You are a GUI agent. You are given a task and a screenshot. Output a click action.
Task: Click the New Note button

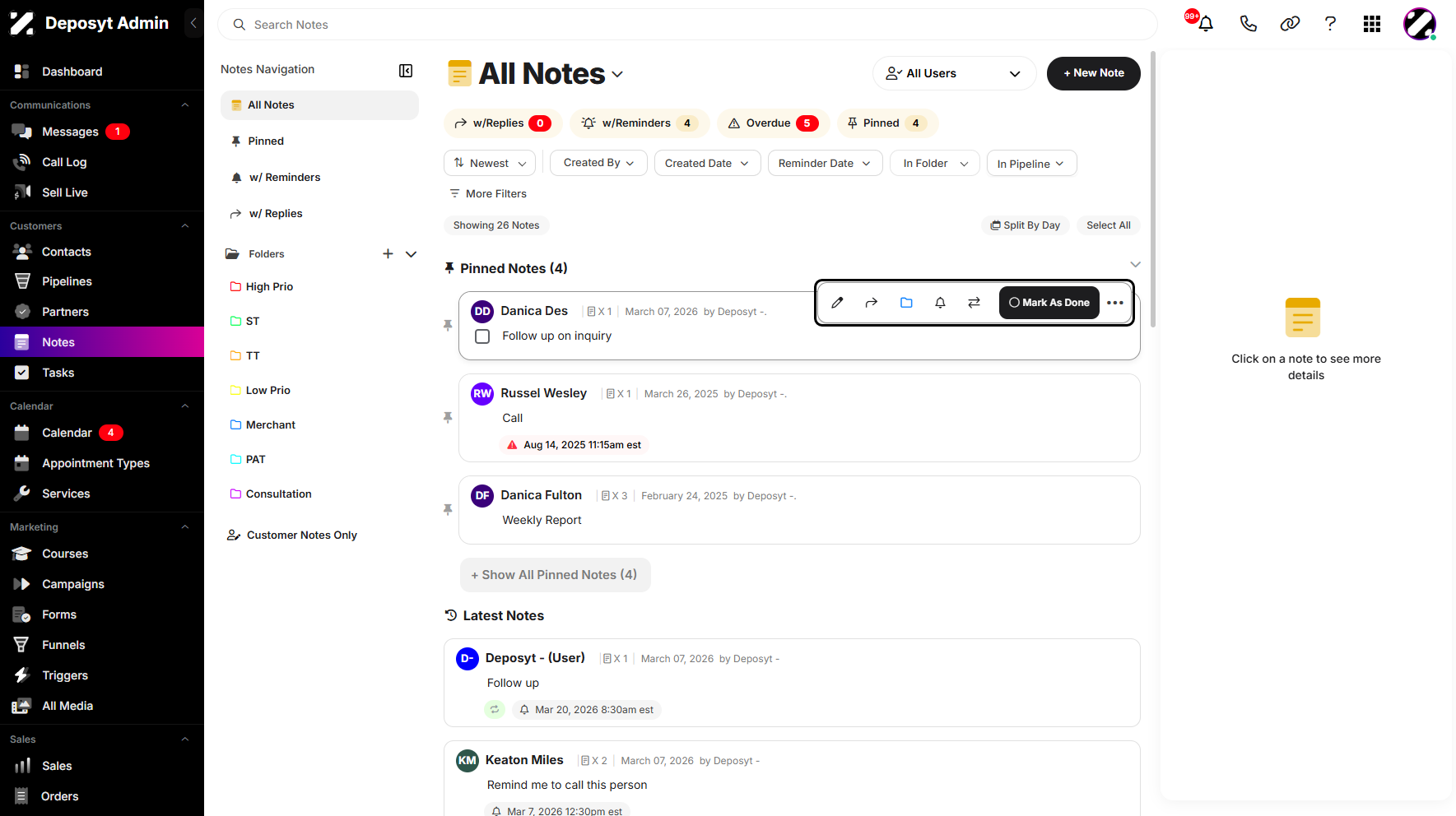(1093, 73)
